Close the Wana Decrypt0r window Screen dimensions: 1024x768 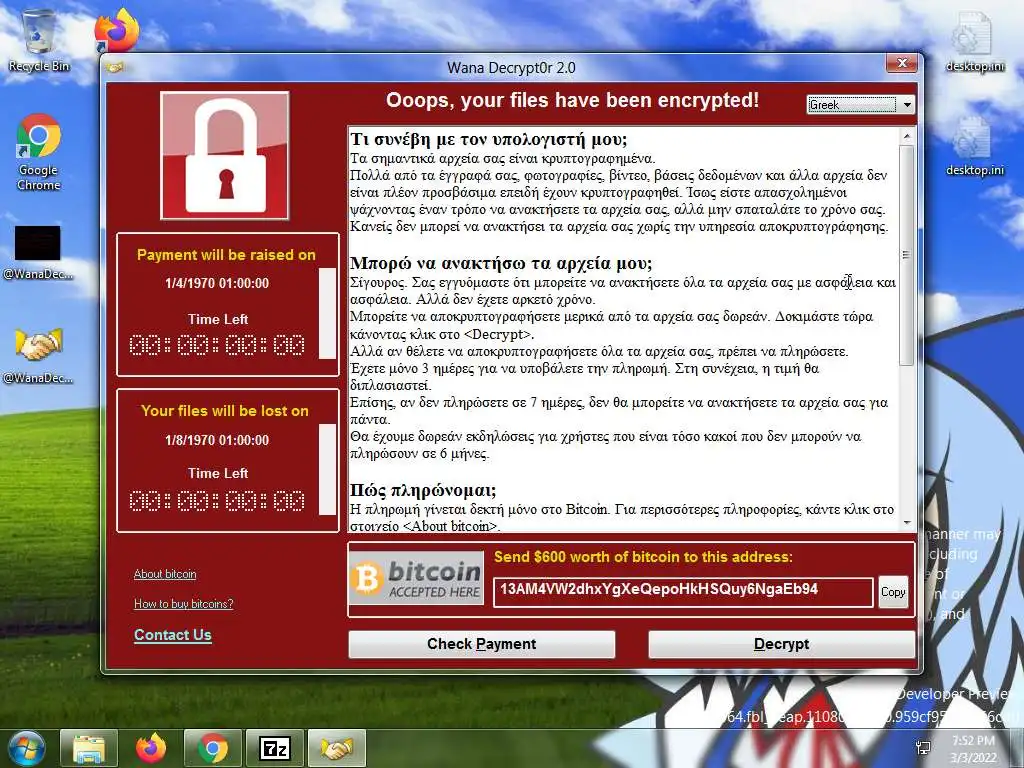pos(902,63)
